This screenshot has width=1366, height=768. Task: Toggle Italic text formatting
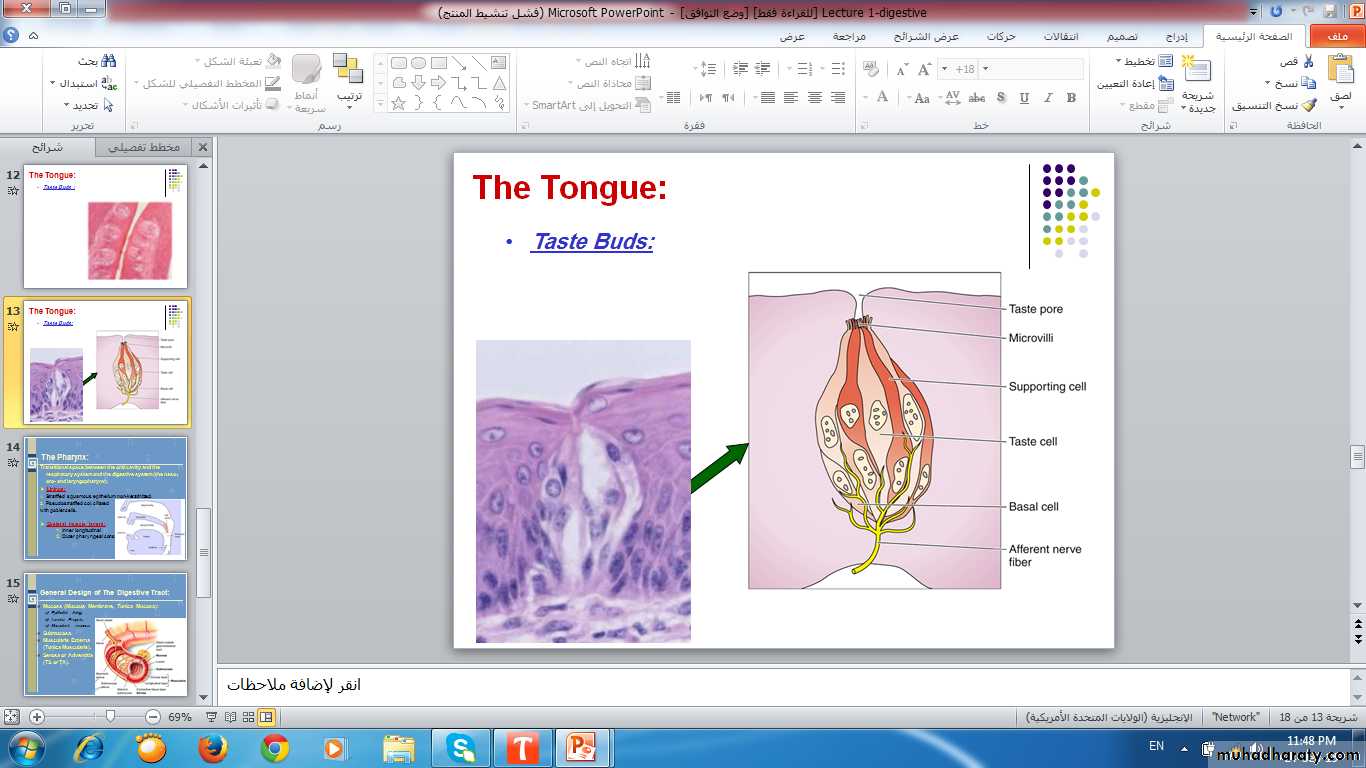click(x=1048, y=98)
